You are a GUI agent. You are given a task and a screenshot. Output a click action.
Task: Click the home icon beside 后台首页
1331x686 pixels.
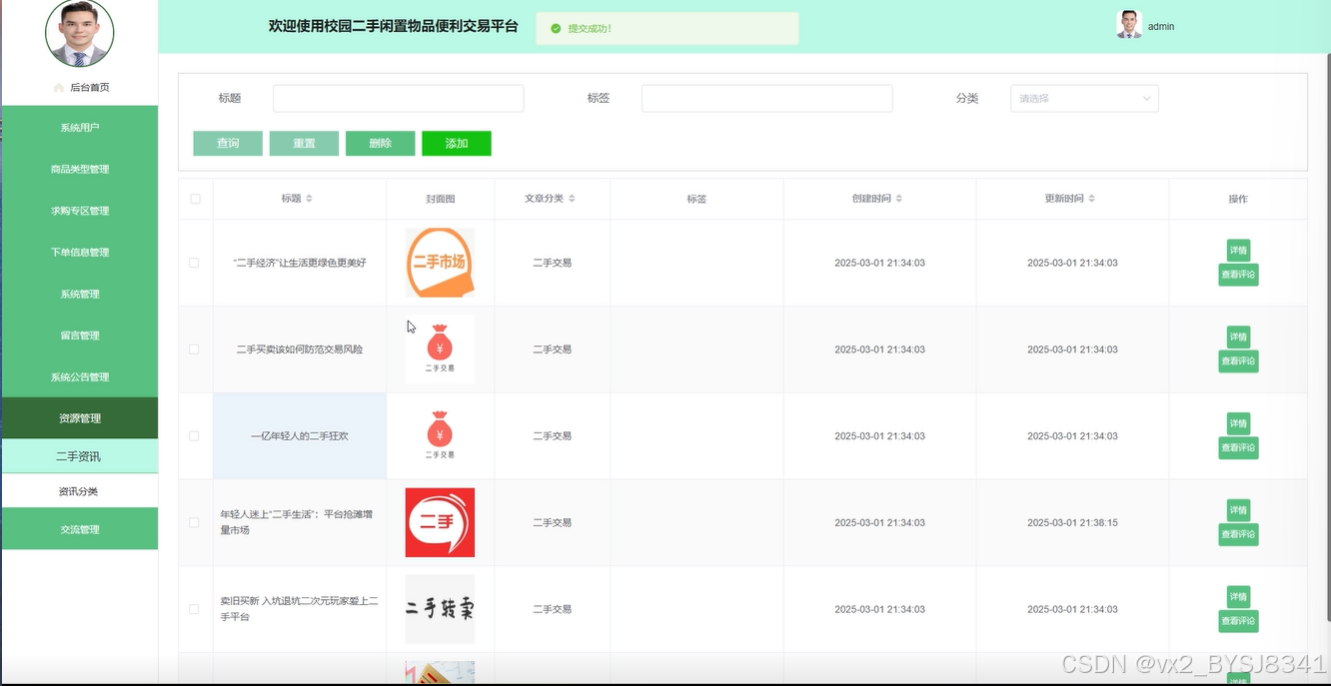pyautogui.click(x=59, y=88)
